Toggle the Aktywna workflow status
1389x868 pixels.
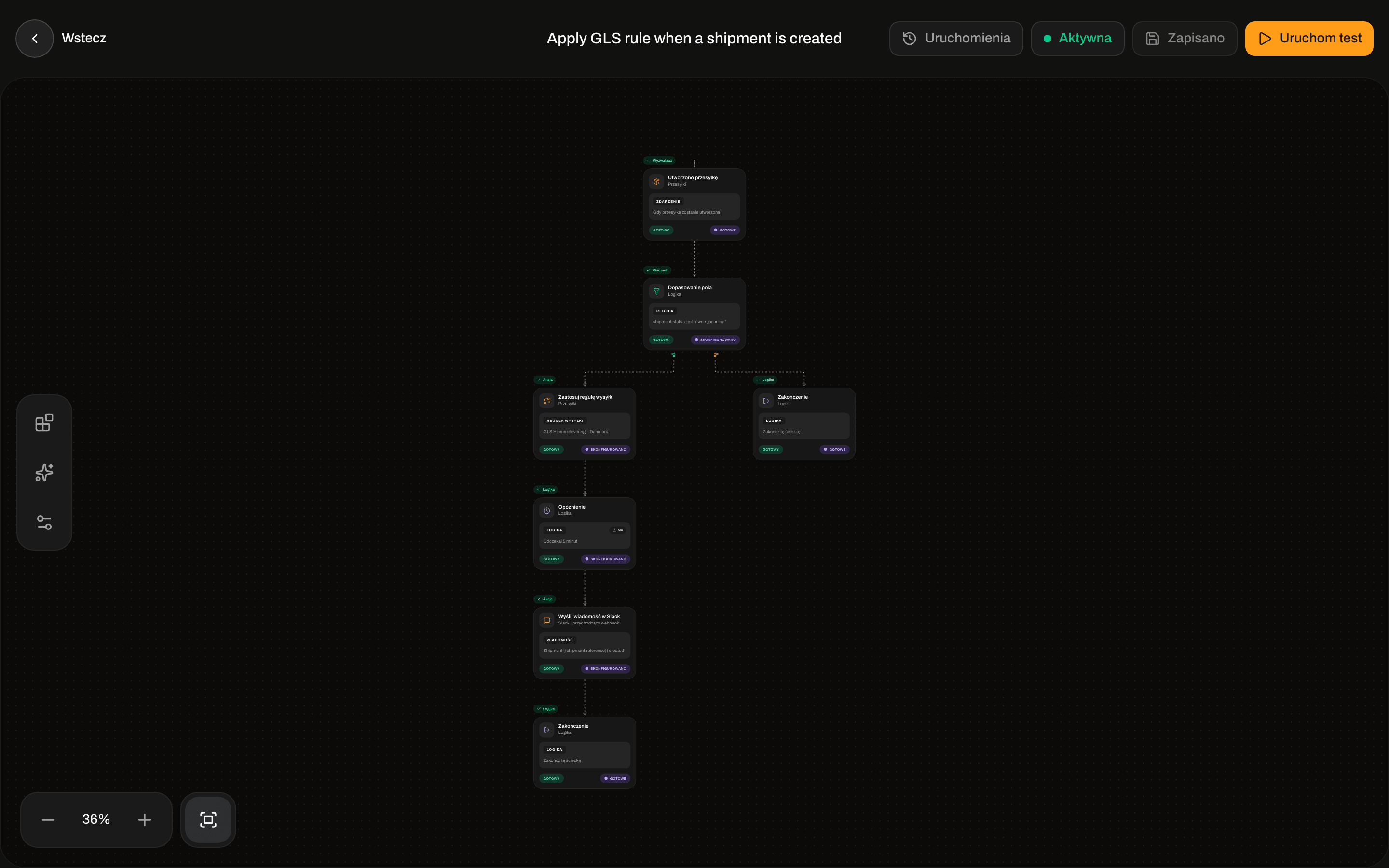[1077, 39]
